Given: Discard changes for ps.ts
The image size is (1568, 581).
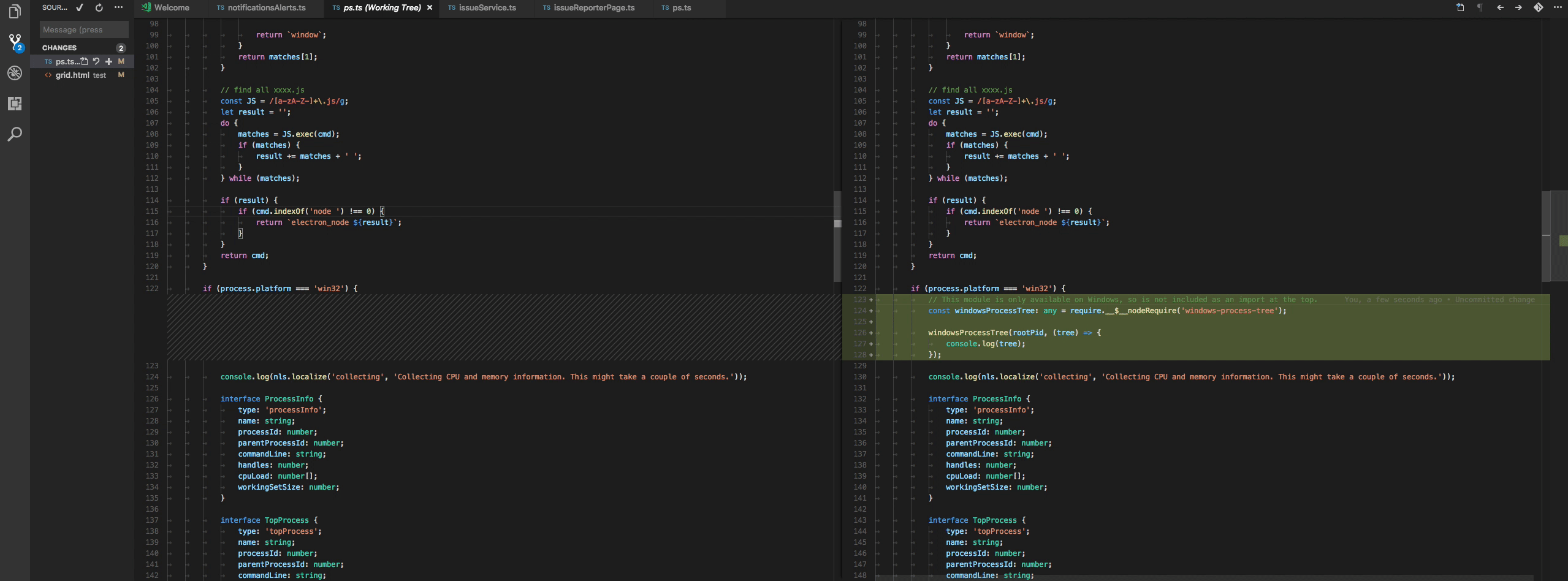Looking at the screenshot, I should click(96, 61).
